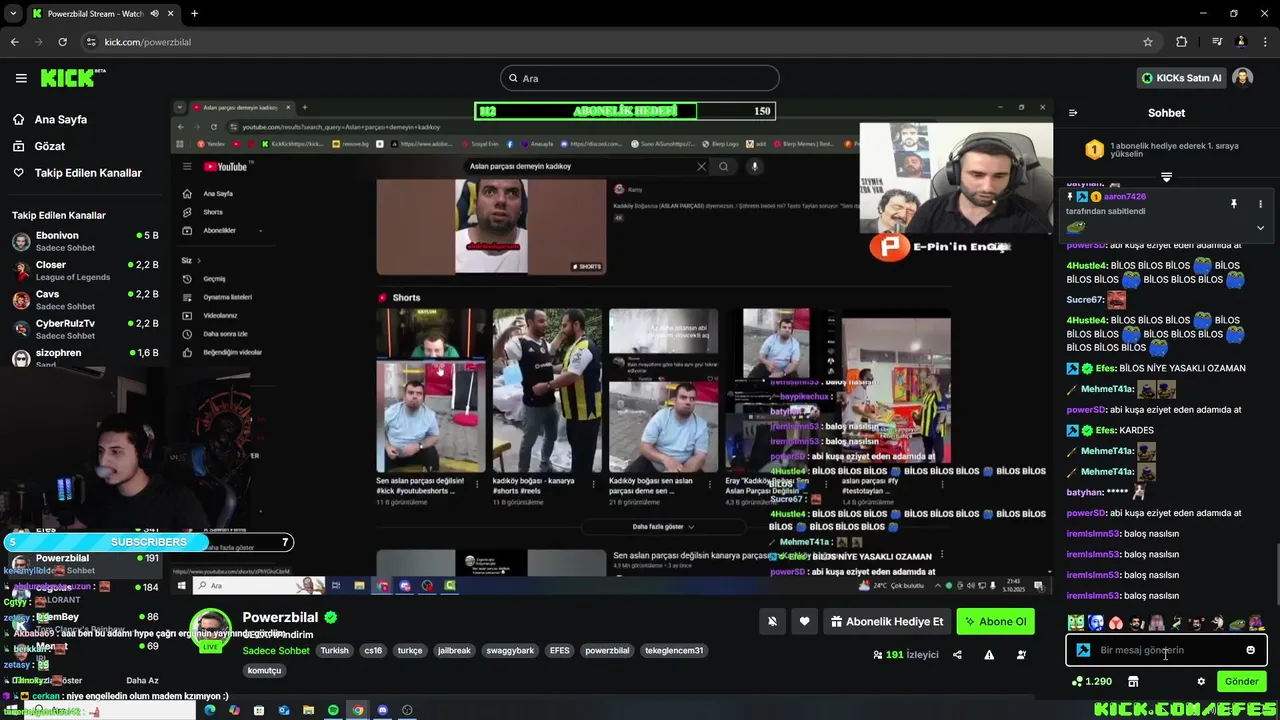Open the CyberRulzTv followed channel
1280x720 pixels.
pos(85,329)
